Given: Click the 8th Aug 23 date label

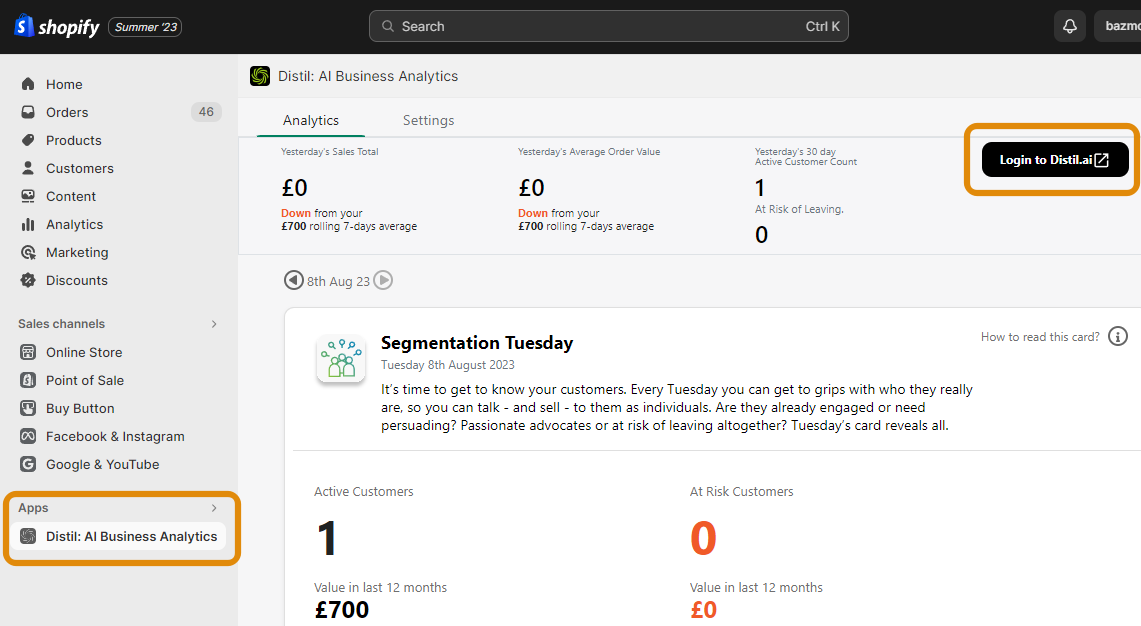Looking at the screenshot, I should [338, 282].
